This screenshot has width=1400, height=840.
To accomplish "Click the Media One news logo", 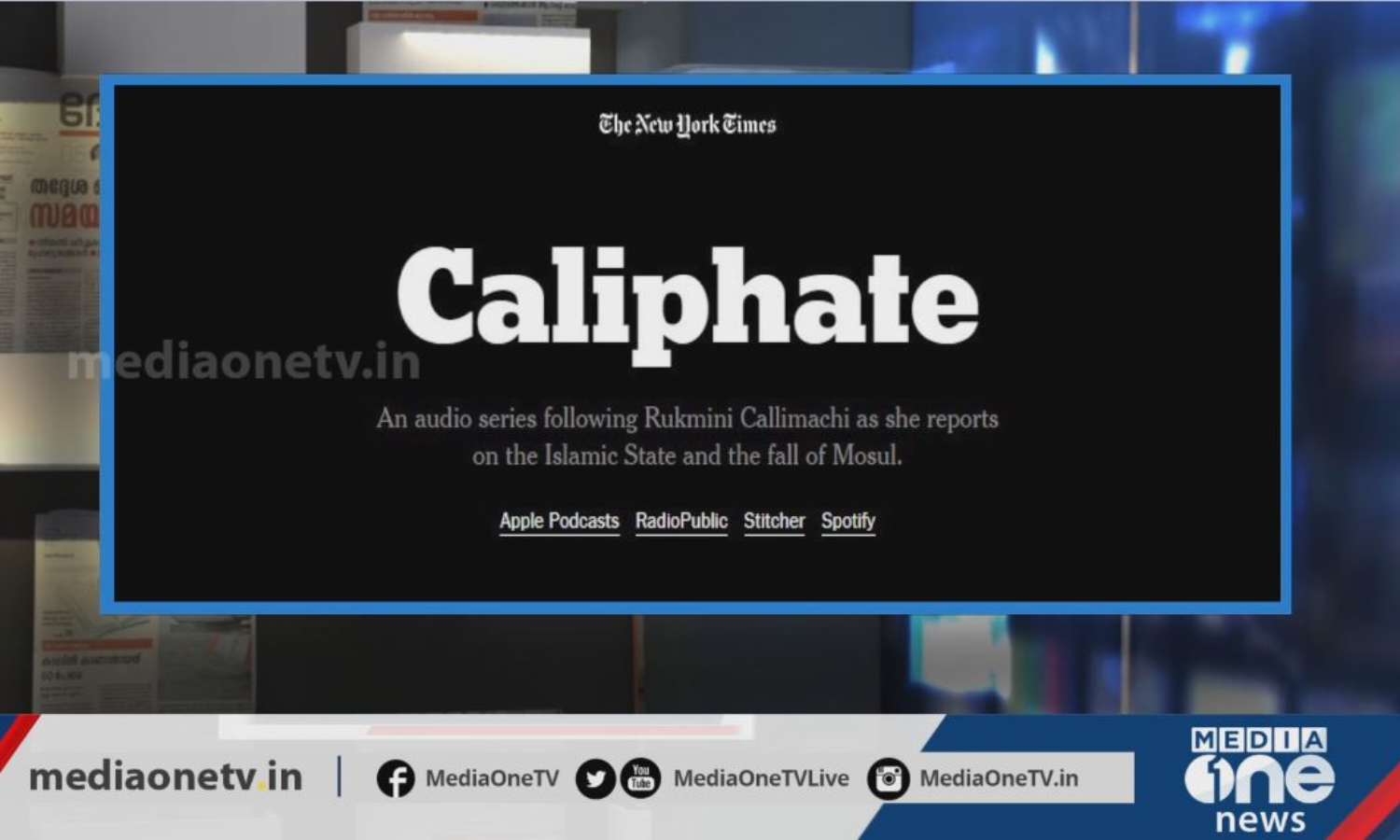I will click(x=1259, y=780).
